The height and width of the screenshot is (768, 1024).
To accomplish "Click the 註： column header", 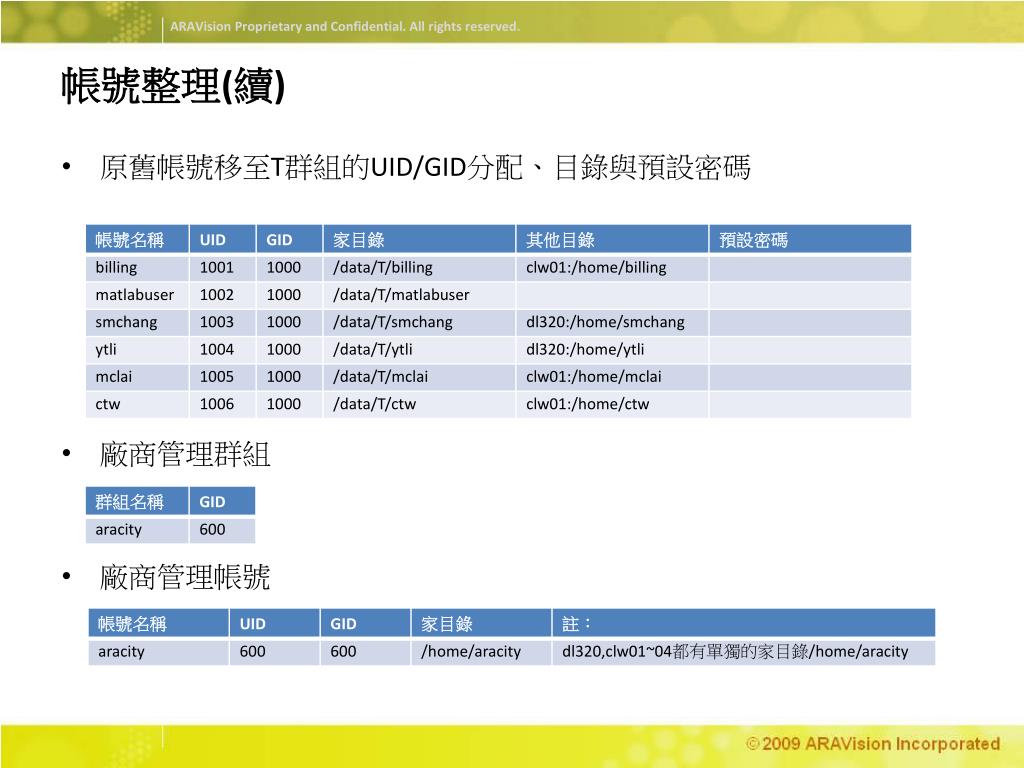I will pos(743,624).
